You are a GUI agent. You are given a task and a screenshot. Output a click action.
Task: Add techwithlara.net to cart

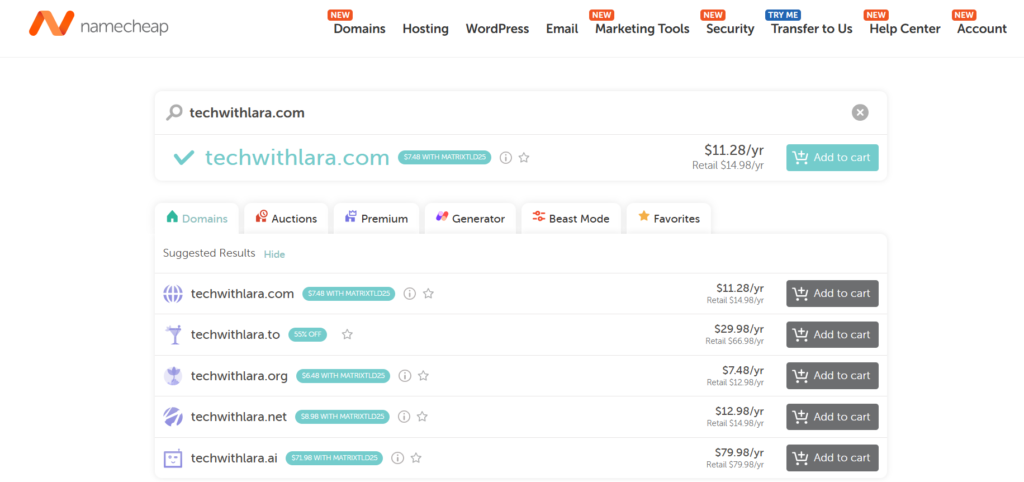coord(832,417)
